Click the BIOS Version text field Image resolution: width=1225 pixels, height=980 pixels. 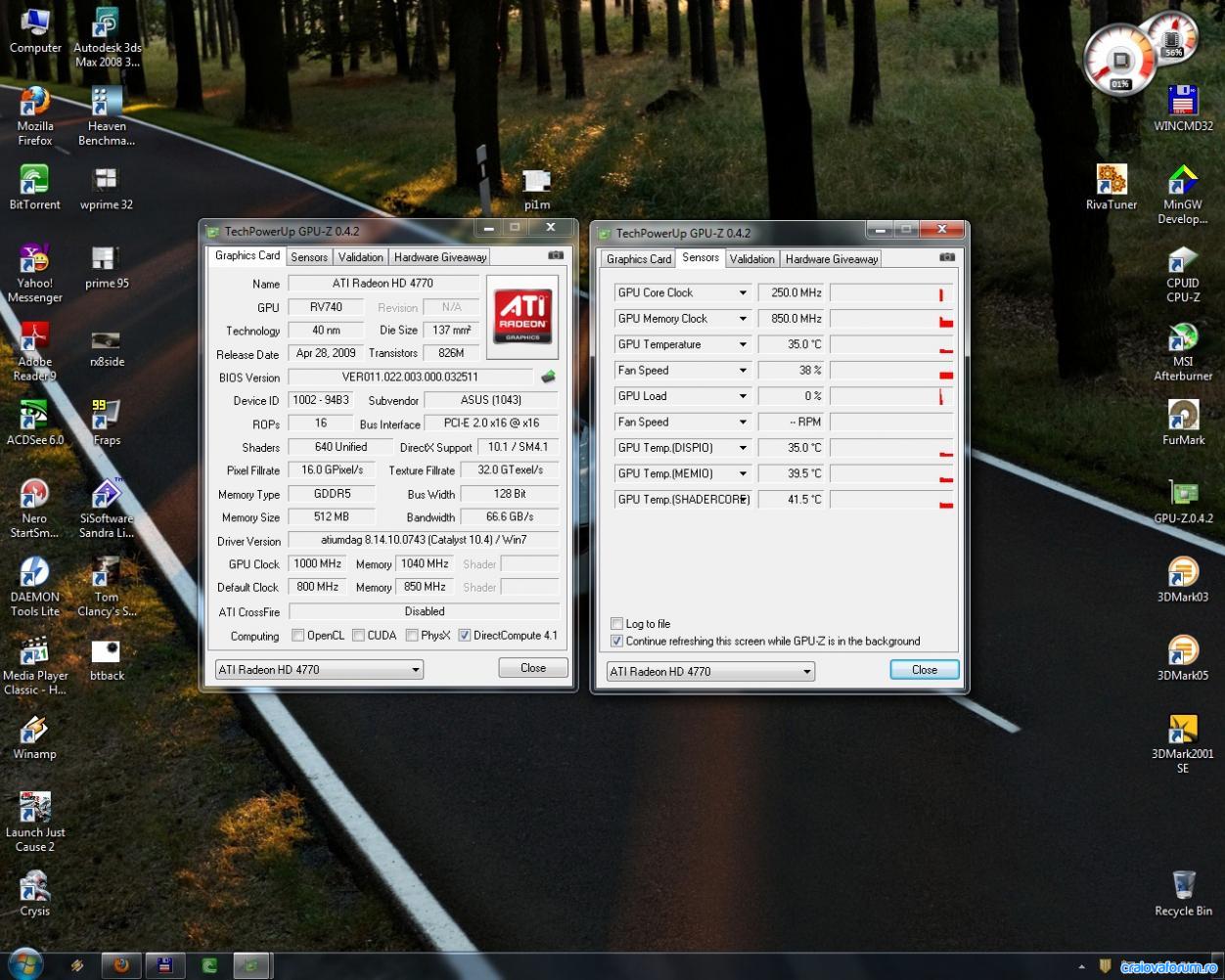[x=411, y=377]
